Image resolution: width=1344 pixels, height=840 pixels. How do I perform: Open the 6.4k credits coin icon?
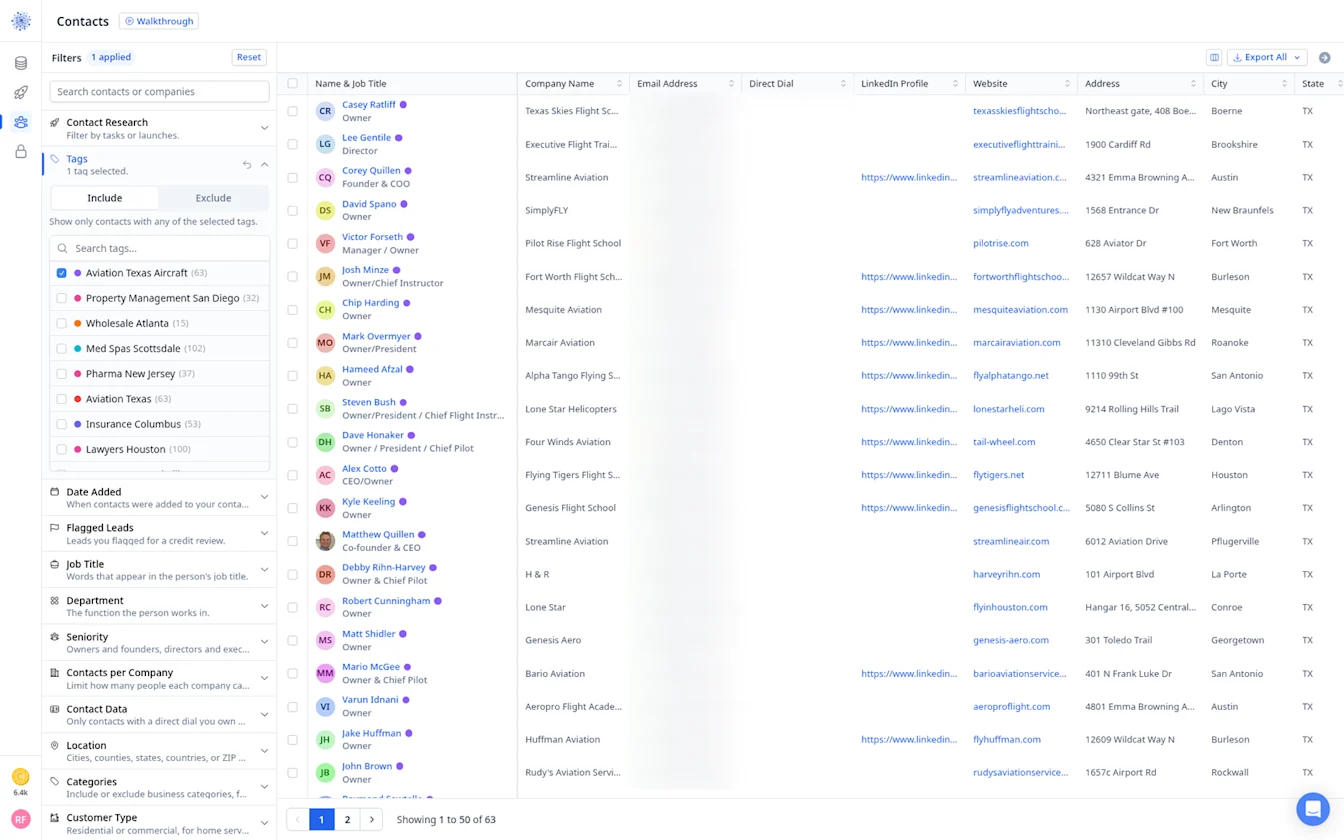pos(21,777)
